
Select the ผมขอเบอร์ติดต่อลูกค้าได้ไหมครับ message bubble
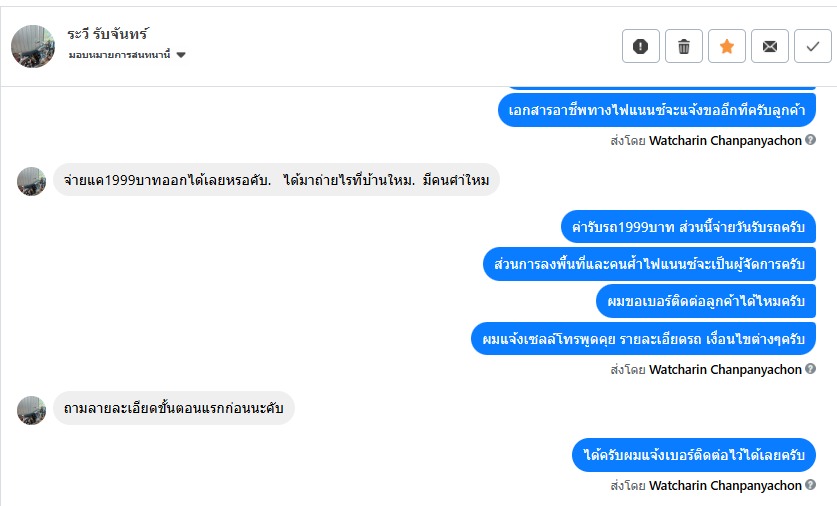[705, 301]
